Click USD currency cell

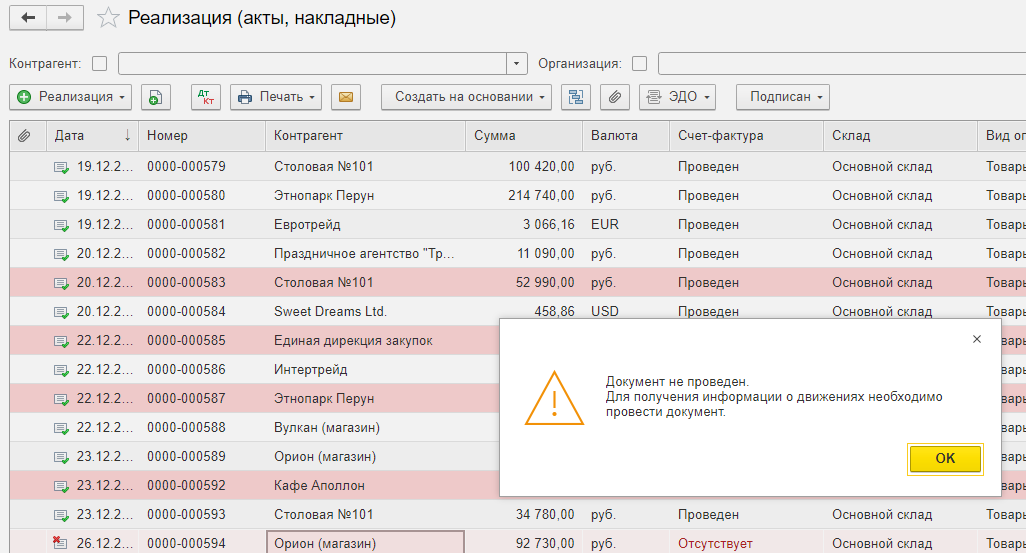626,312
